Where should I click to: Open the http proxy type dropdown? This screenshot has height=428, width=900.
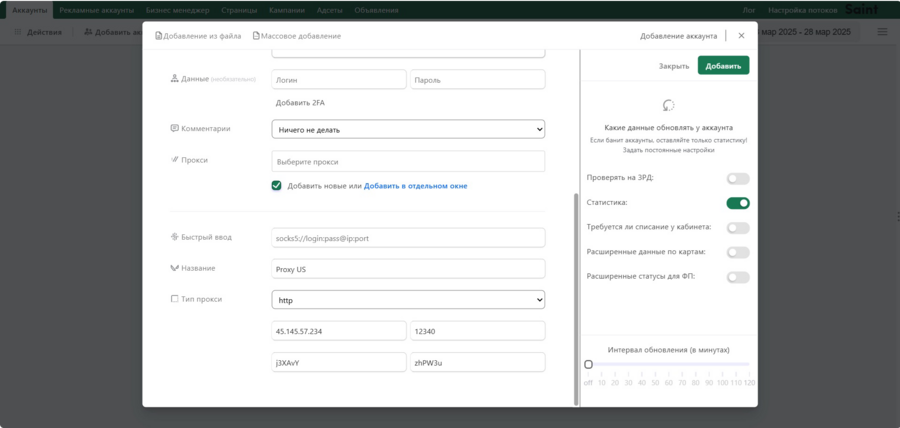408,299
